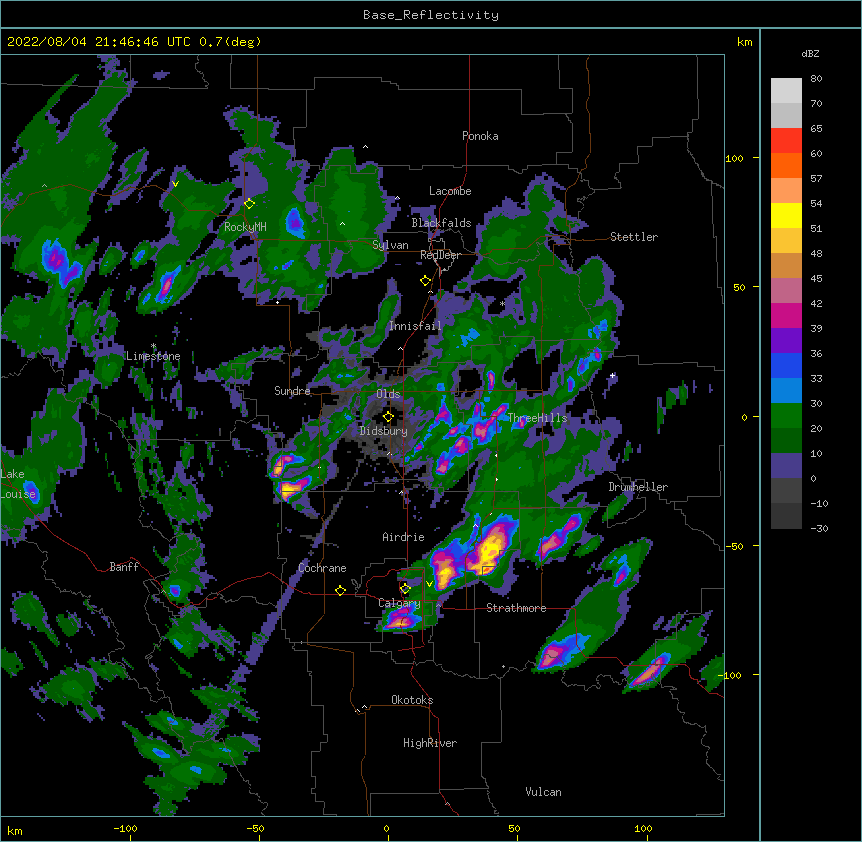Image resolution: width=862 pixels, height=842 pixels.
Task: Click the RedDeer city label
Action: pyautogui.click(x=440, y=255)
